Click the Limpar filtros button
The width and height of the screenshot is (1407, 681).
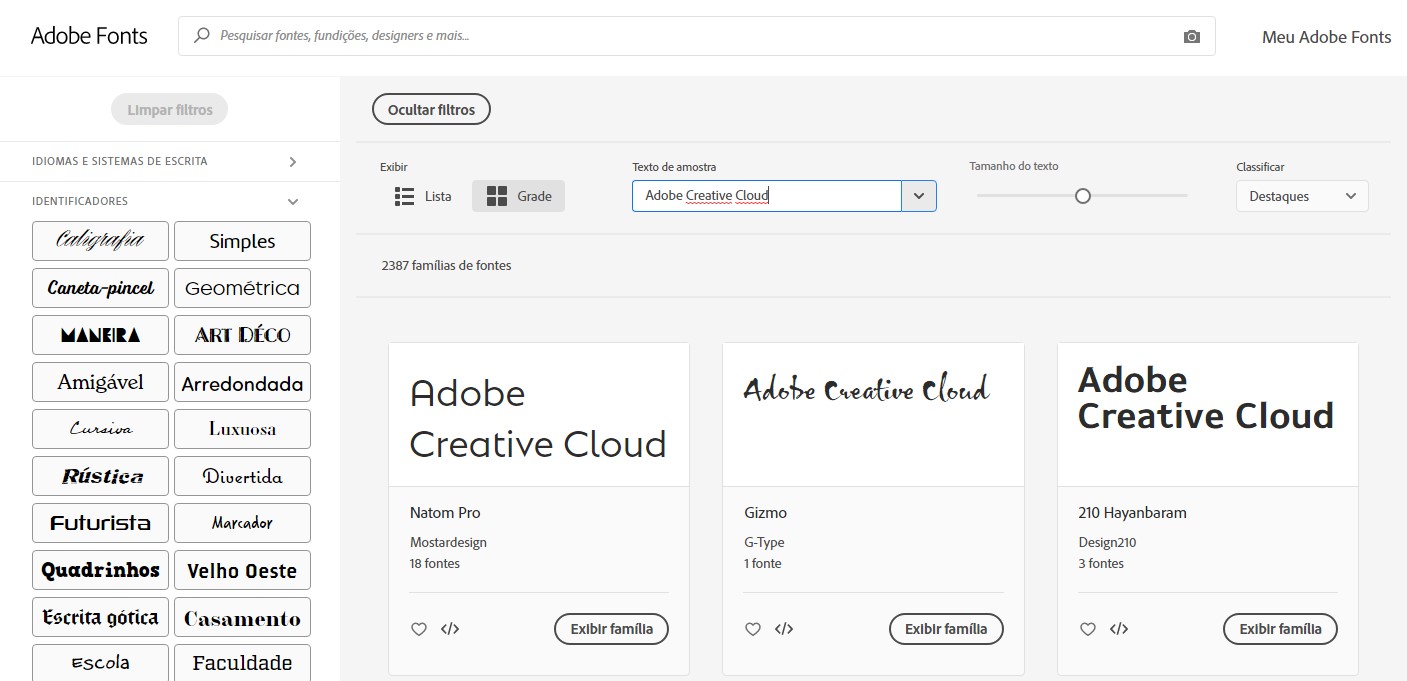(x=169, y=109)
